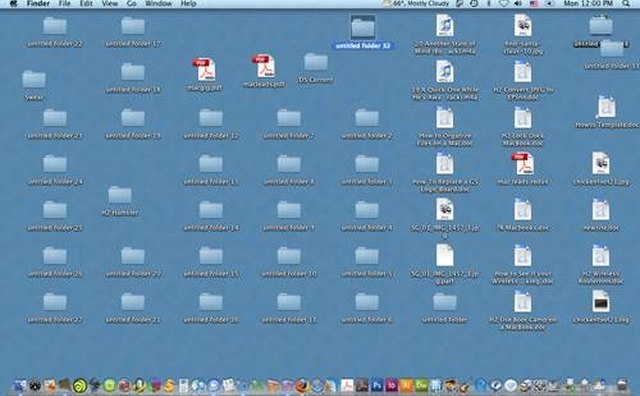Open Finder from the Dock

pos(20,385)
